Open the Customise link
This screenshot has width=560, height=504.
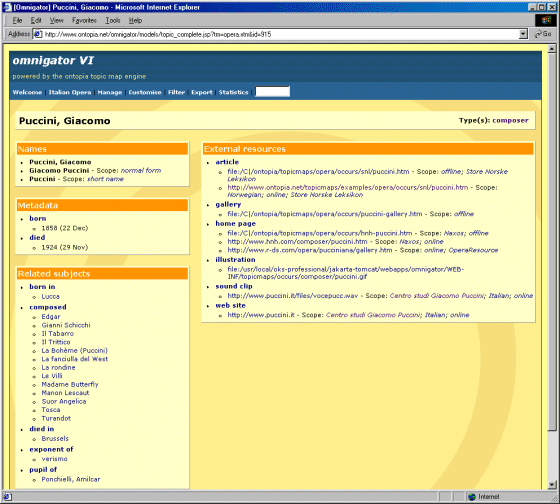click(145, 92)
